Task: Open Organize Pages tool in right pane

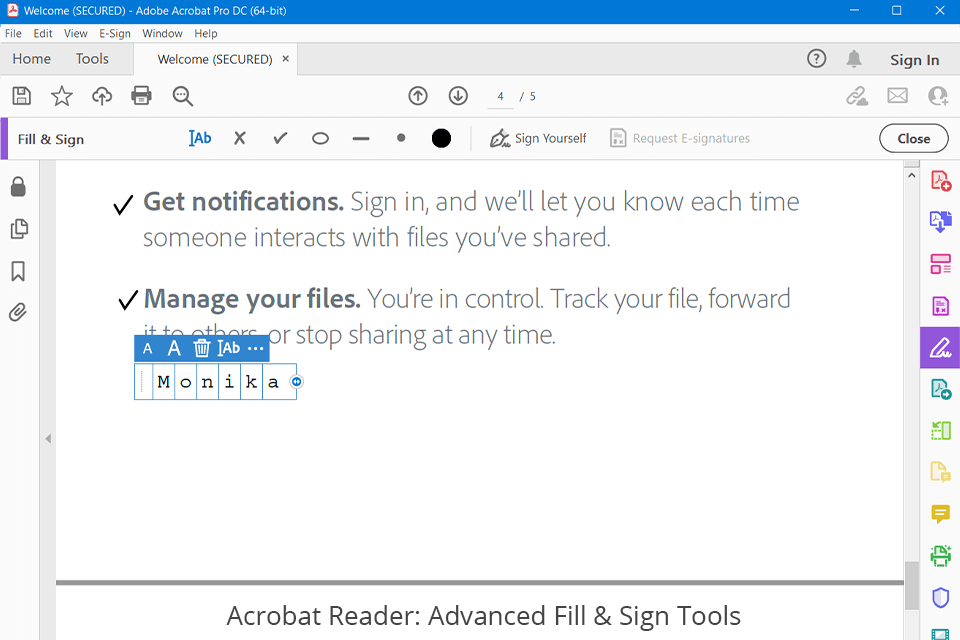Action: 940,264
